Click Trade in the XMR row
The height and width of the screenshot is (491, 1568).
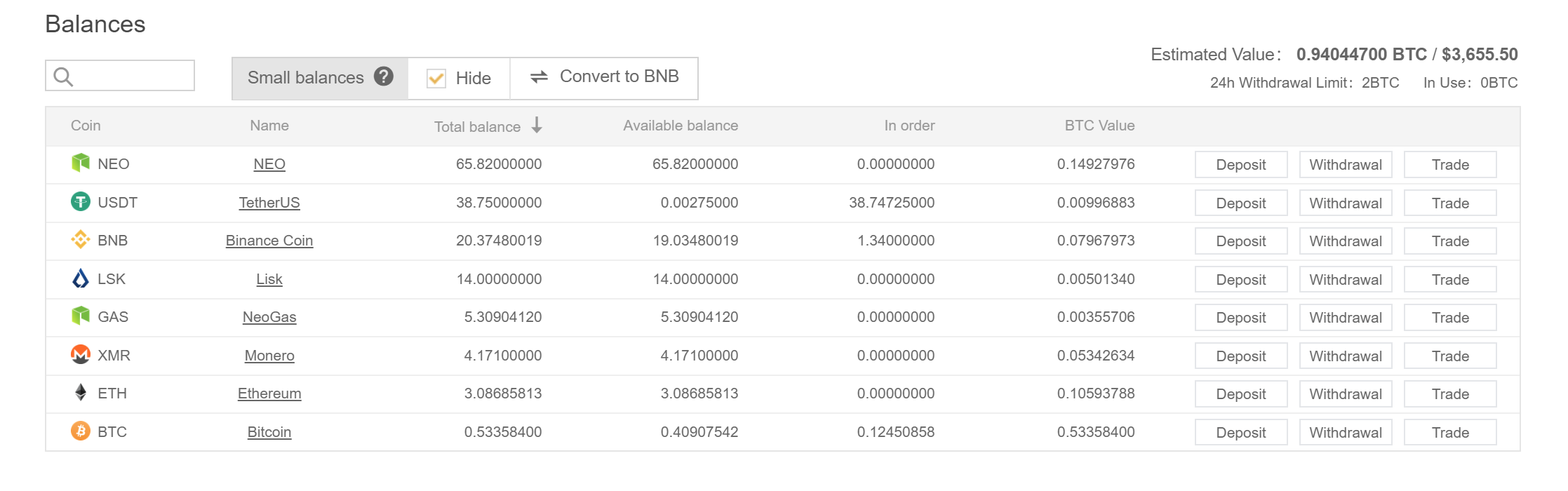(x=1450, y=356)
